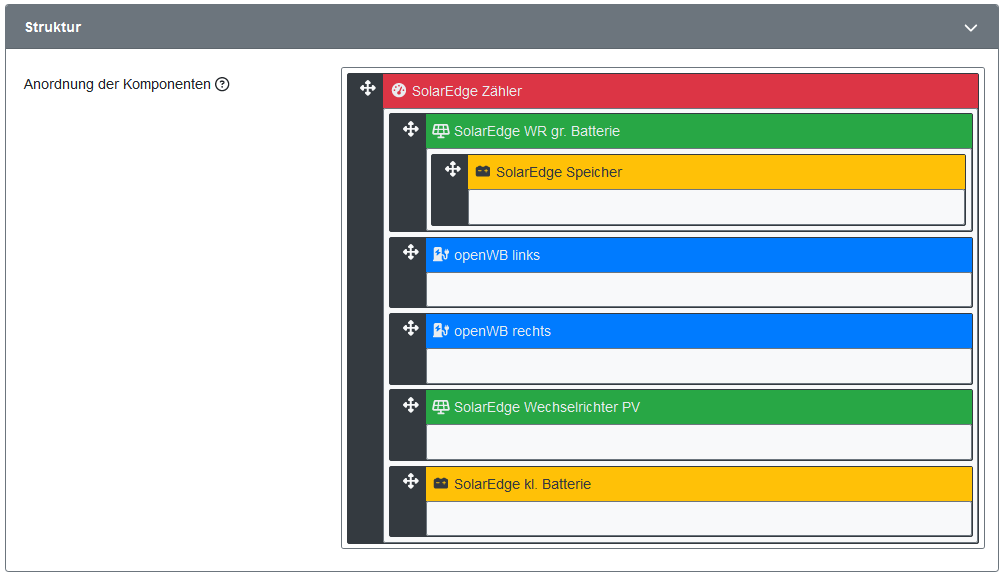Click the move handle for SolarEdge Wechselrichter PV
This screenshot has width=1005, height=581.
point(411,405)
